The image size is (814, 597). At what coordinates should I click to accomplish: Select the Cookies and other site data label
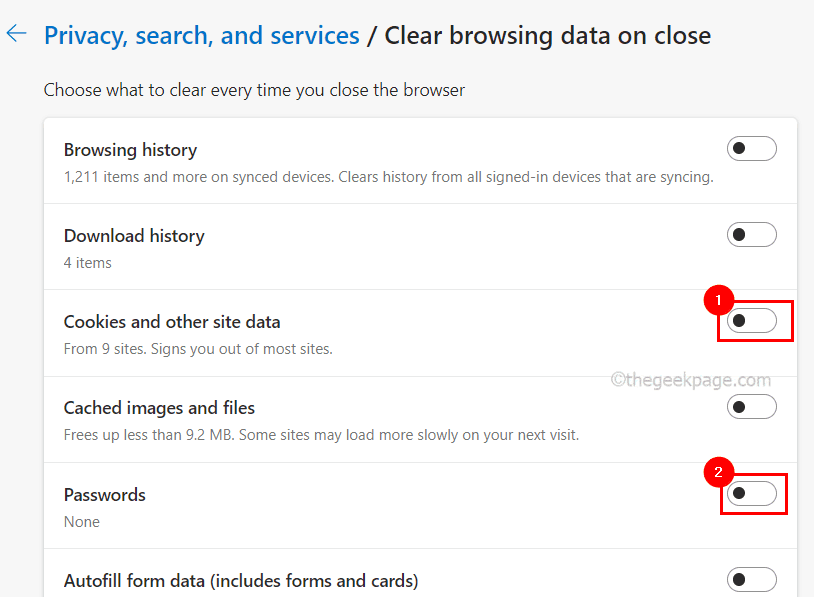[x=172, y=322]
